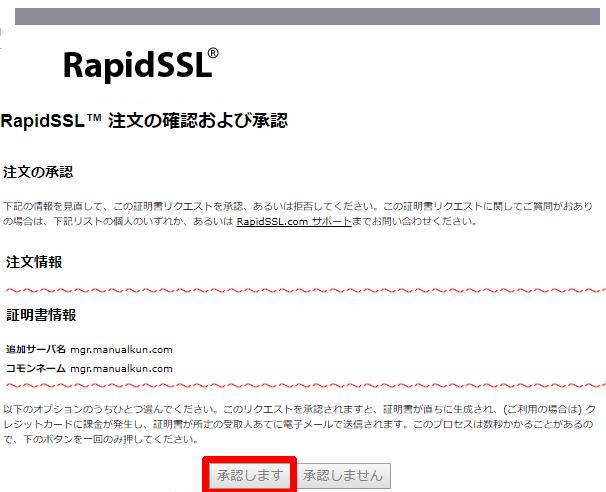Image resolution: width=606 pixels, height=492 pixels.
Task: Click the 証明書情報 section heading
Action: coord(41,315)
